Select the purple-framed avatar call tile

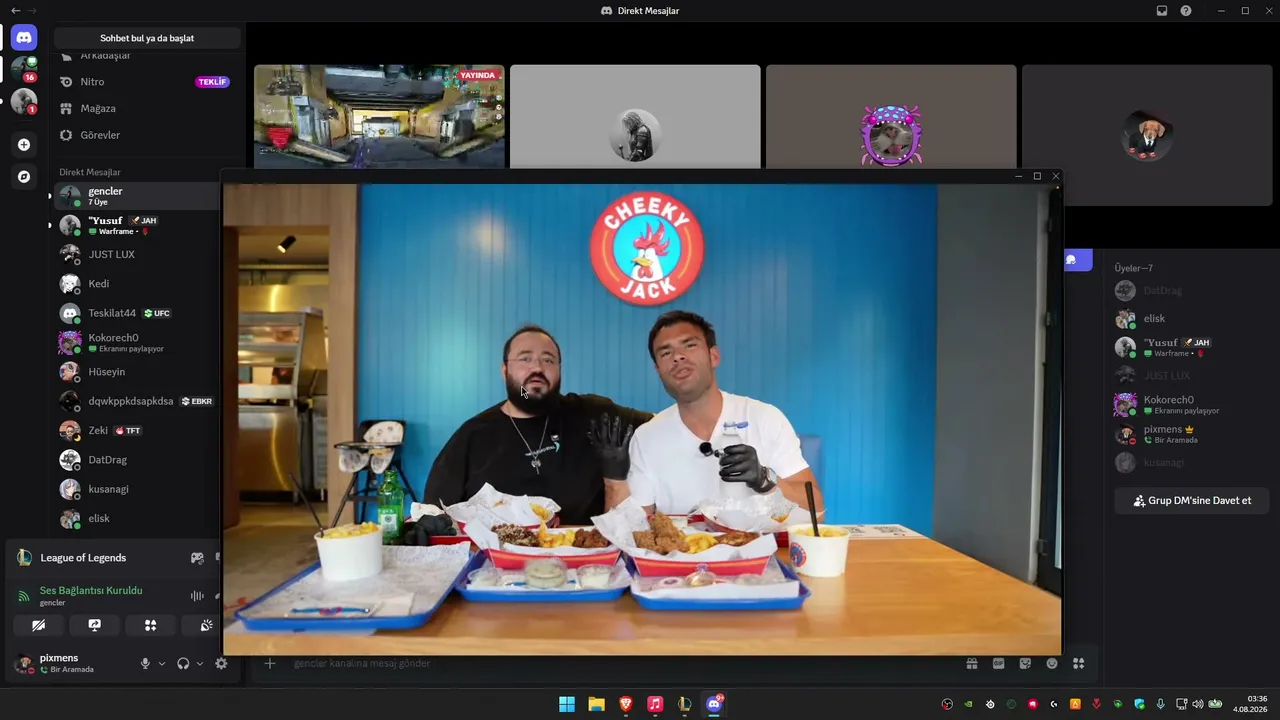[891, 116]
